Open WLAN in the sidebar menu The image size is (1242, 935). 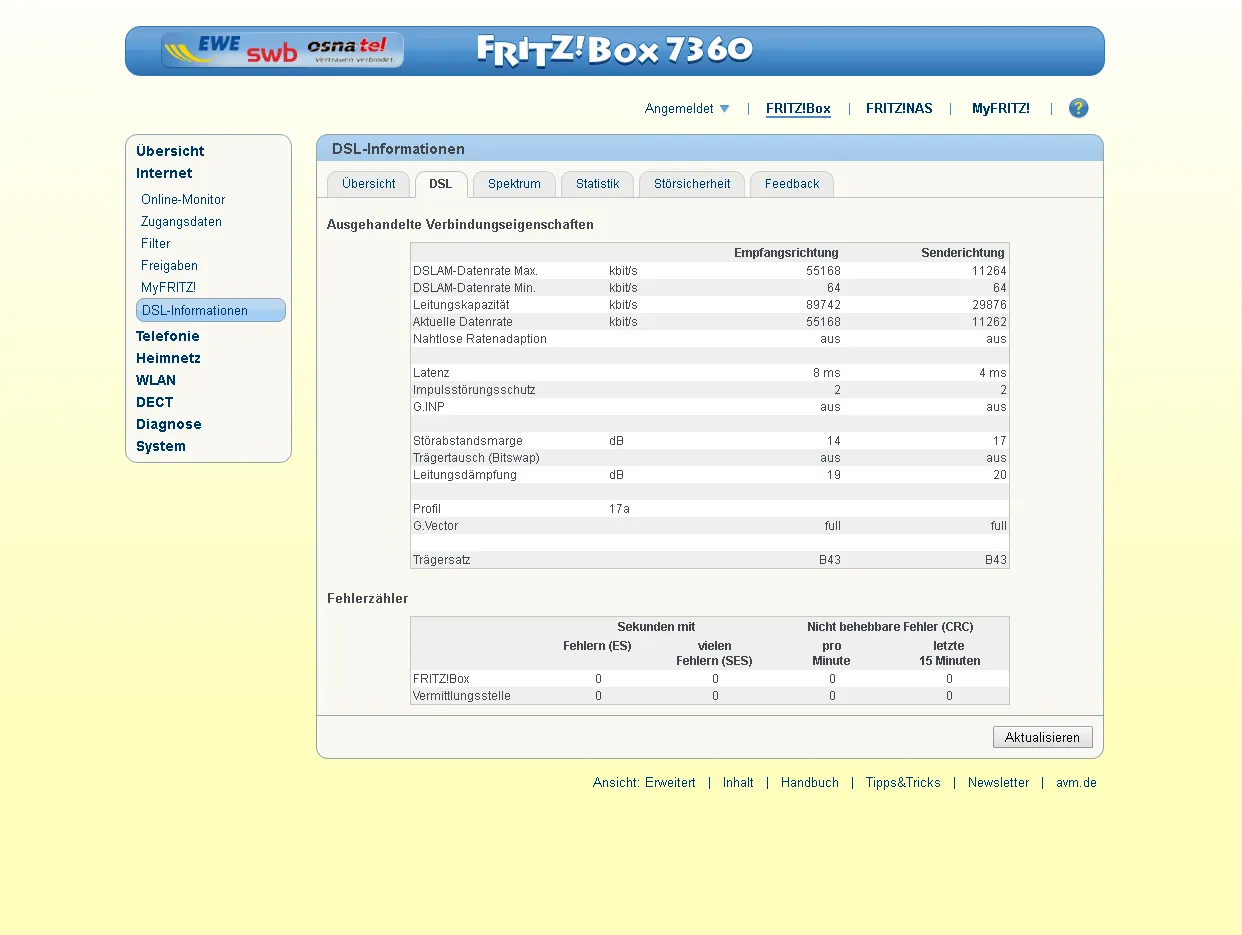tap(156, 380)
